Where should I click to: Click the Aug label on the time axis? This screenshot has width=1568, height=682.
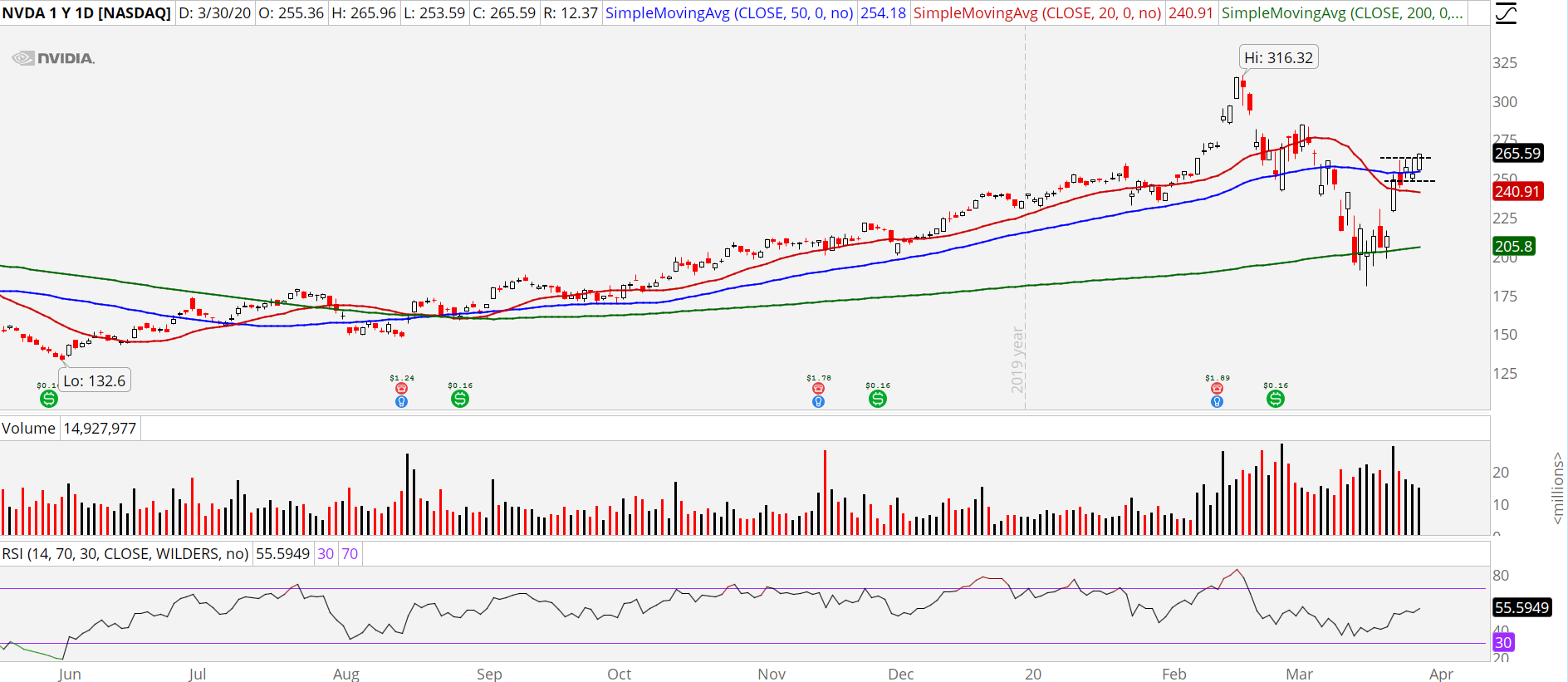coord(346,674)
